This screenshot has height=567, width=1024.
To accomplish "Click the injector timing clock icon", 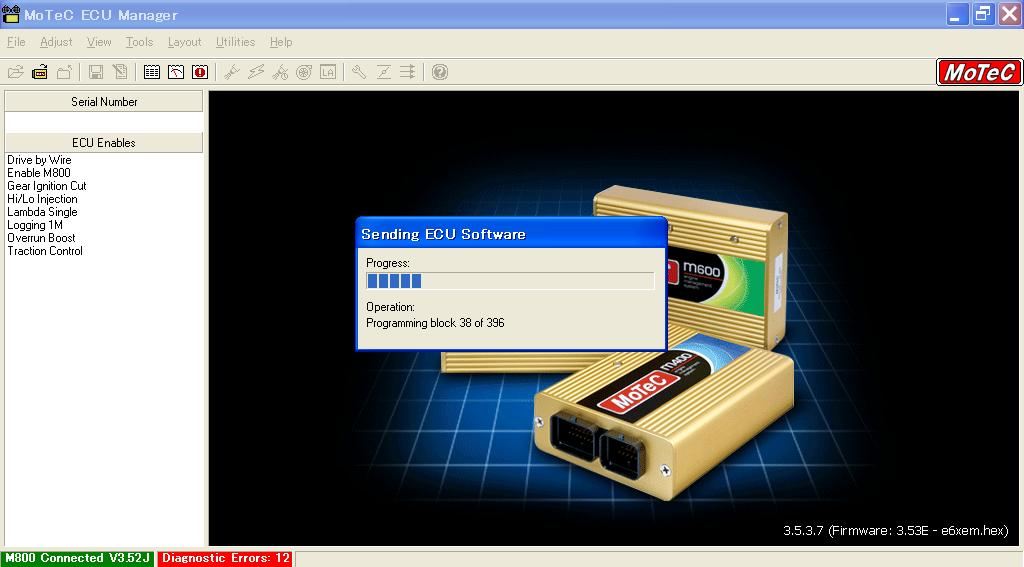I will 280,72.
